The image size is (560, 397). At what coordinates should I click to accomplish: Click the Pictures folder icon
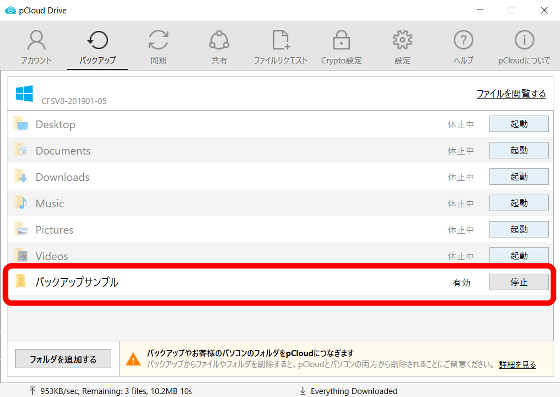point(21,229)
